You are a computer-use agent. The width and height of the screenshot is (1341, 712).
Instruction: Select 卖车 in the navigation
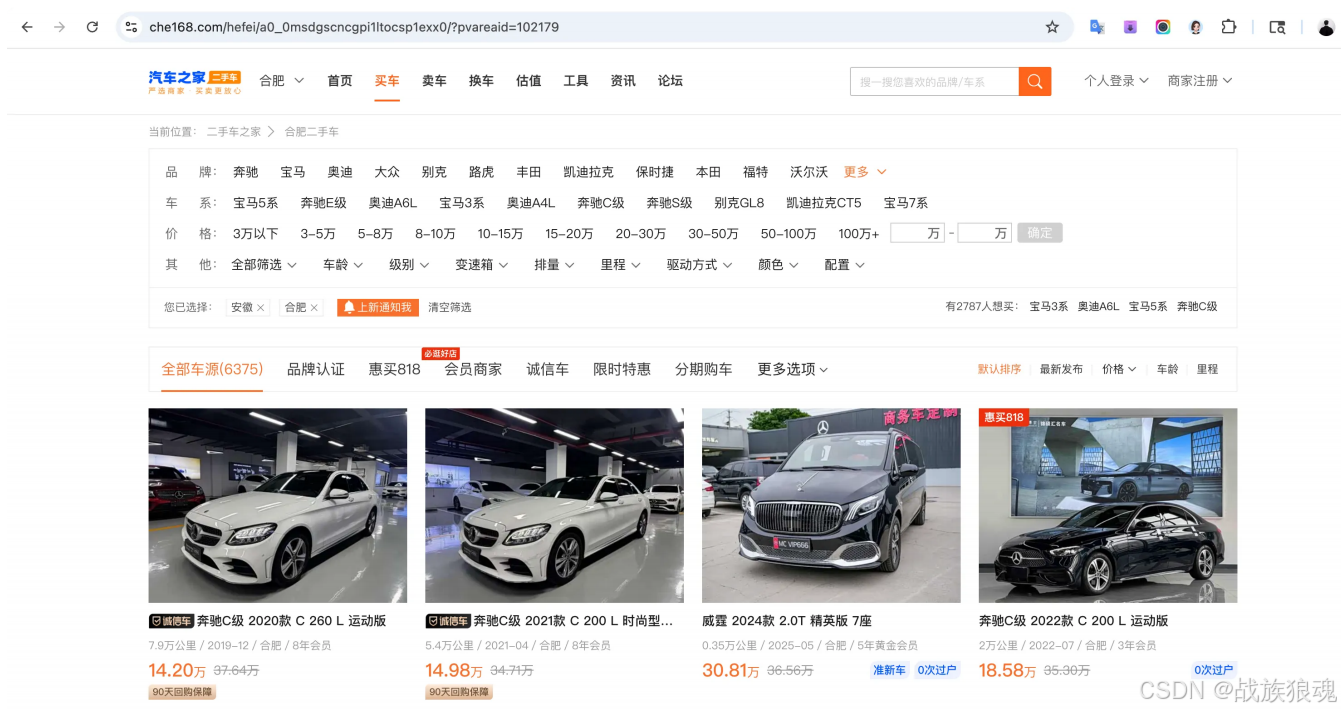coord(434,81)
